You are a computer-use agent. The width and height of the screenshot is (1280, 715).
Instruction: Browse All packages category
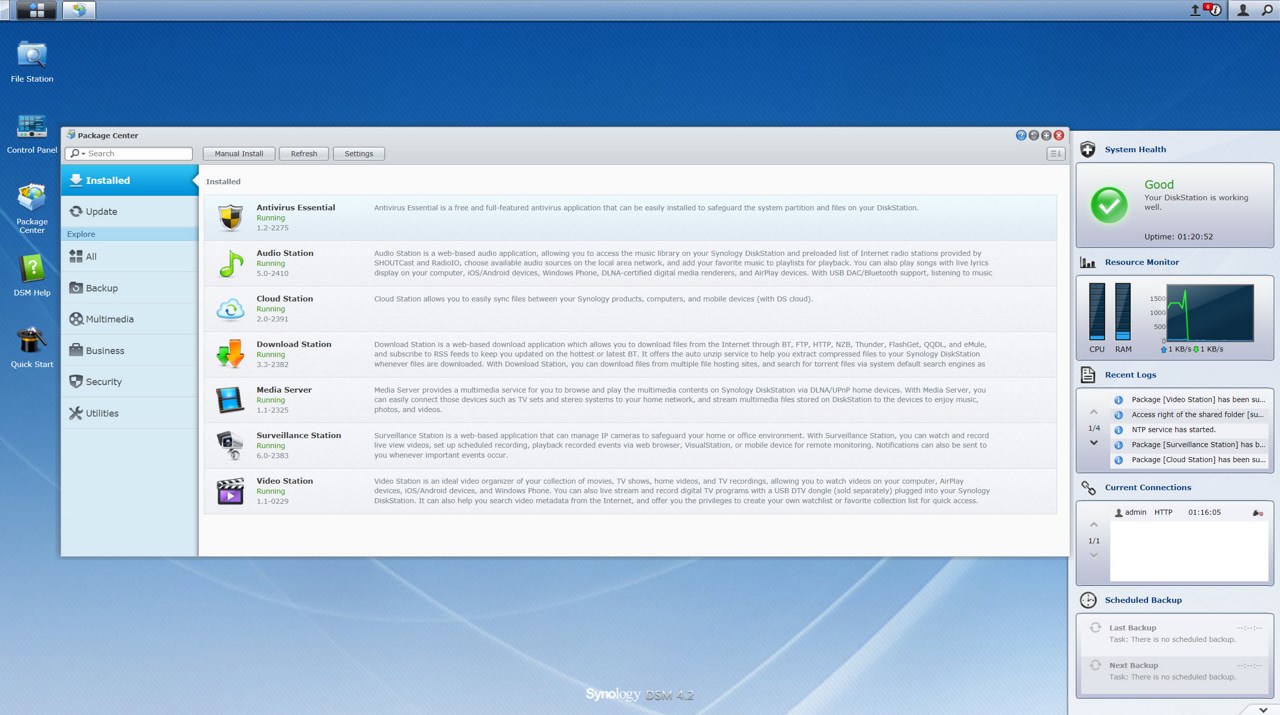[129, 257]
